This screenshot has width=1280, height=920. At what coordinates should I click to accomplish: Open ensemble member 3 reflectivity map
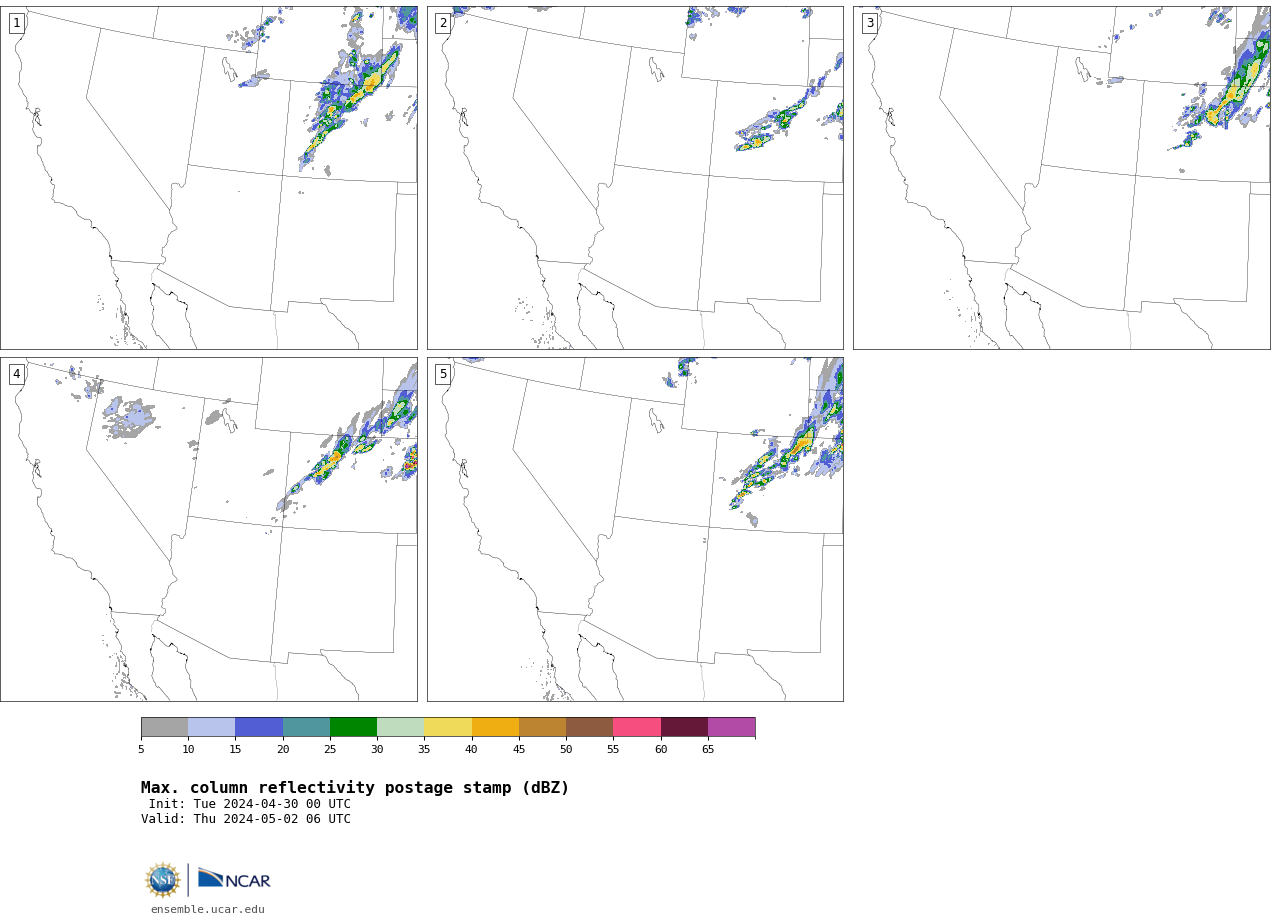click(x=1062, y=178)
